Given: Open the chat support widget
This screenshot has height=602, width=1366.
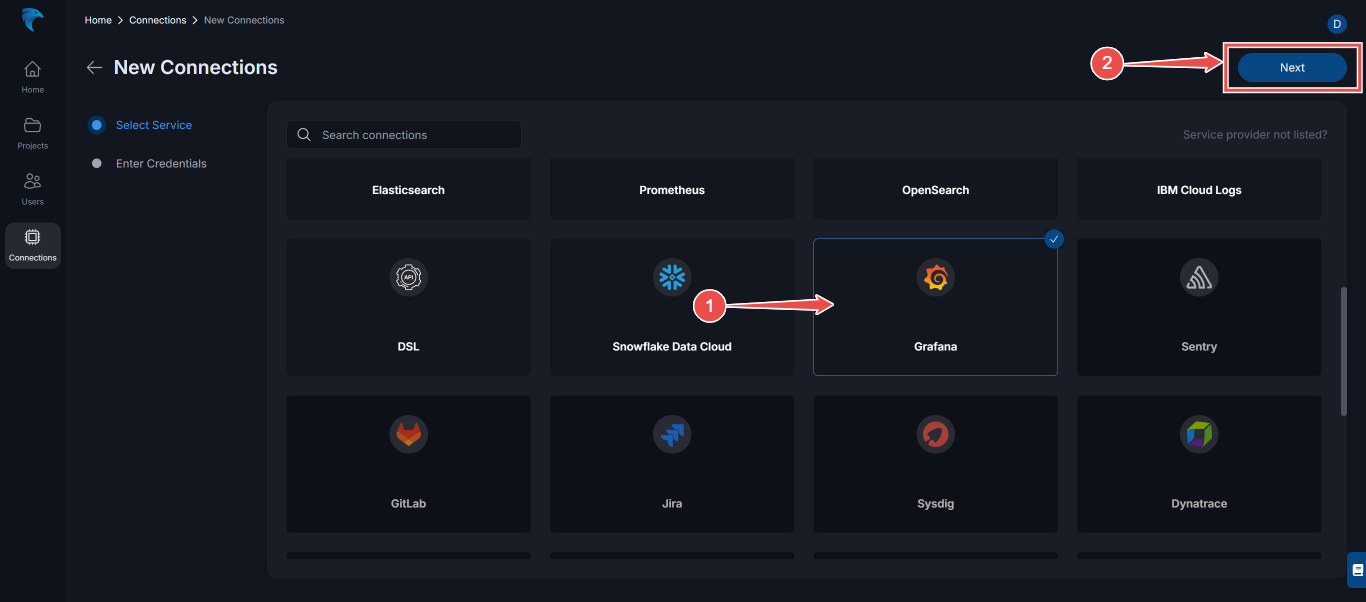Looking at the screenshot, I should [x=1355, y=568].
